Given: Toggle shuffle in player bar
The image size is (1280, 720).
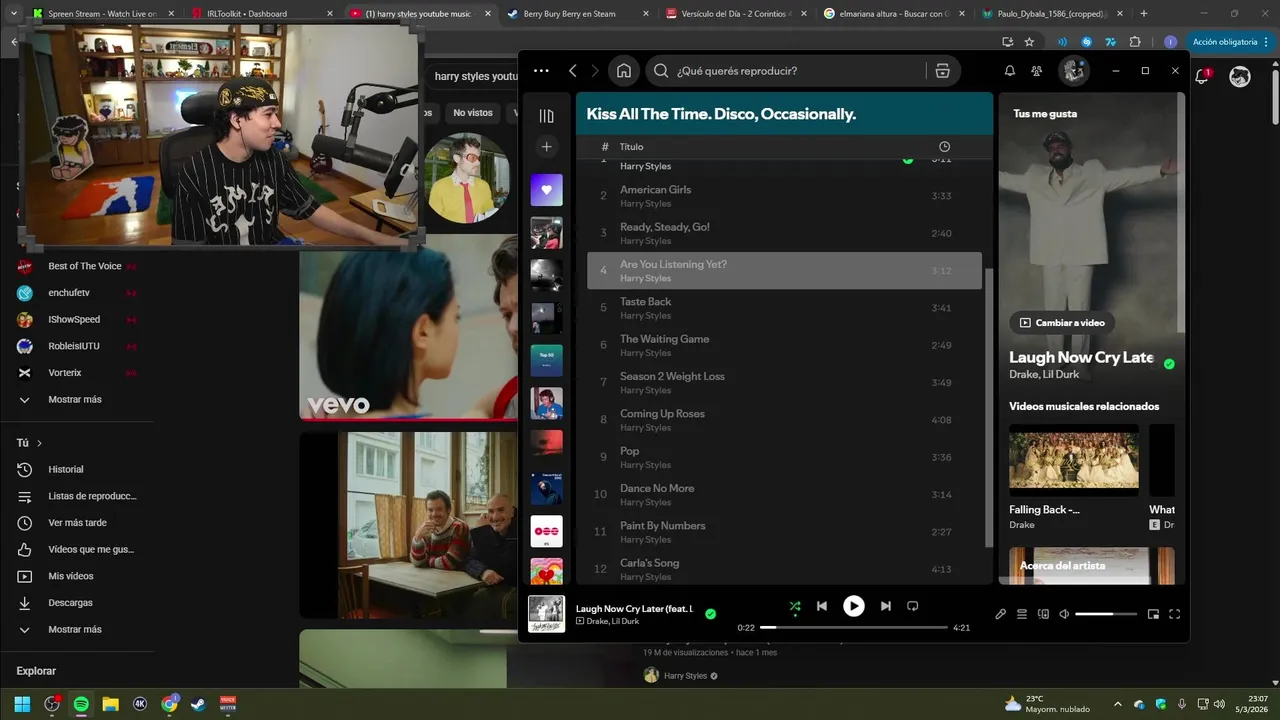Looking at the screenshot, I should [x=794, y=606].
